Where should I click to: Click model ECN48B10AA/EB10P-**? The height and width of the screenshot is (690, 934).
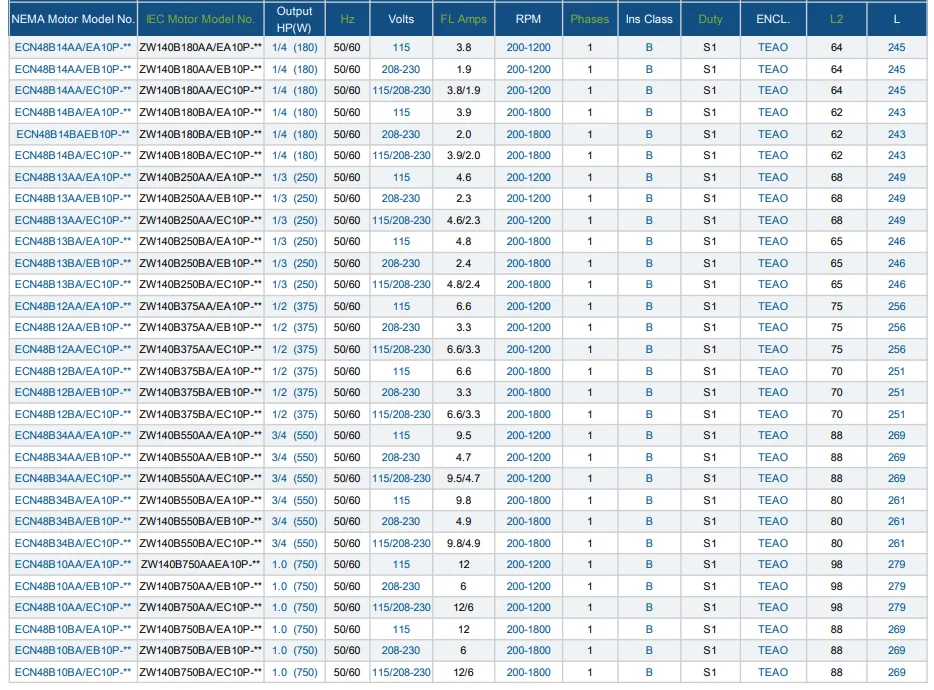pos(73,586)
